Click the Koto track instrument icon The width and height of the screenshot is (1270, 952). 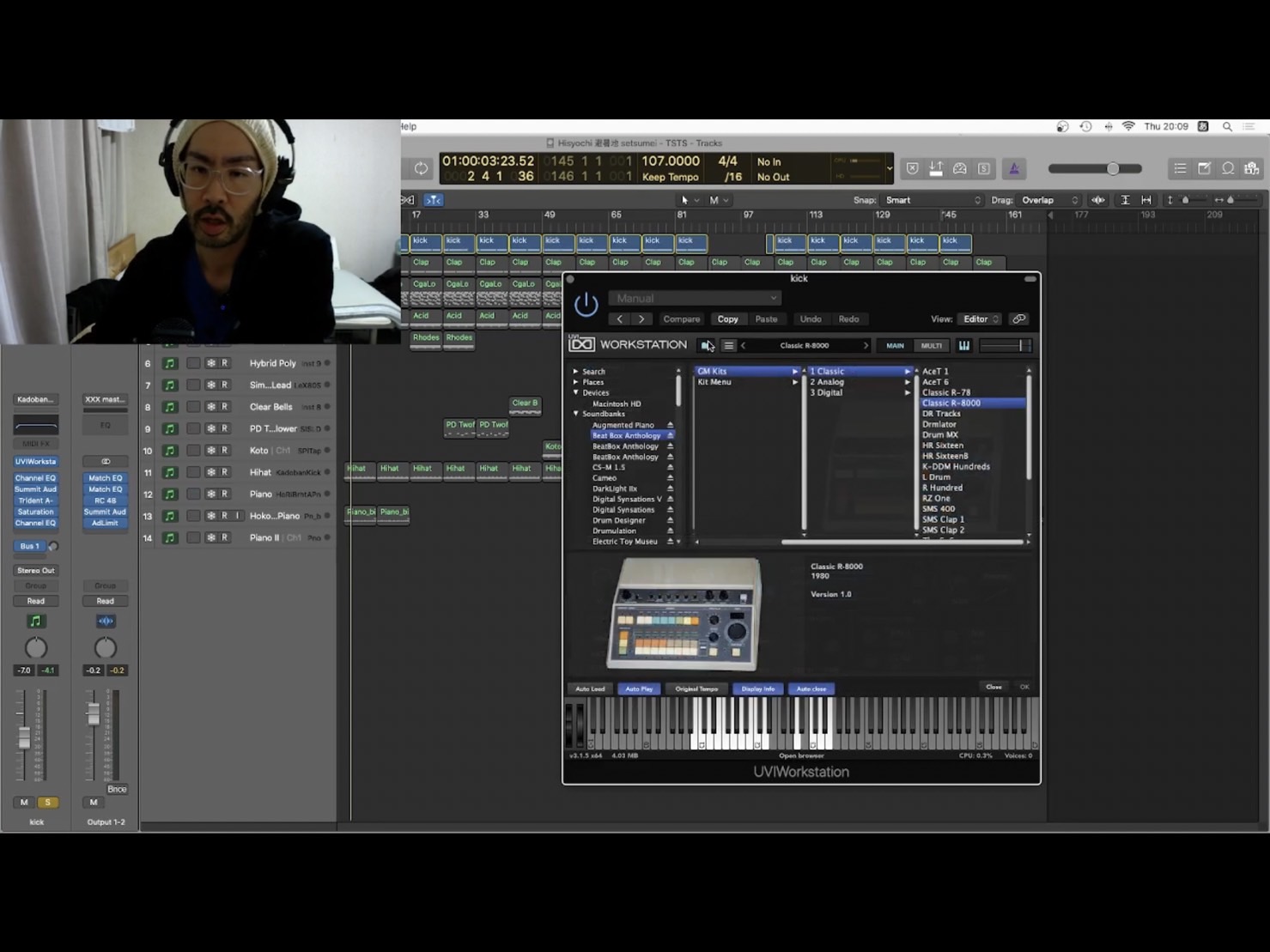tap(170, 451)
